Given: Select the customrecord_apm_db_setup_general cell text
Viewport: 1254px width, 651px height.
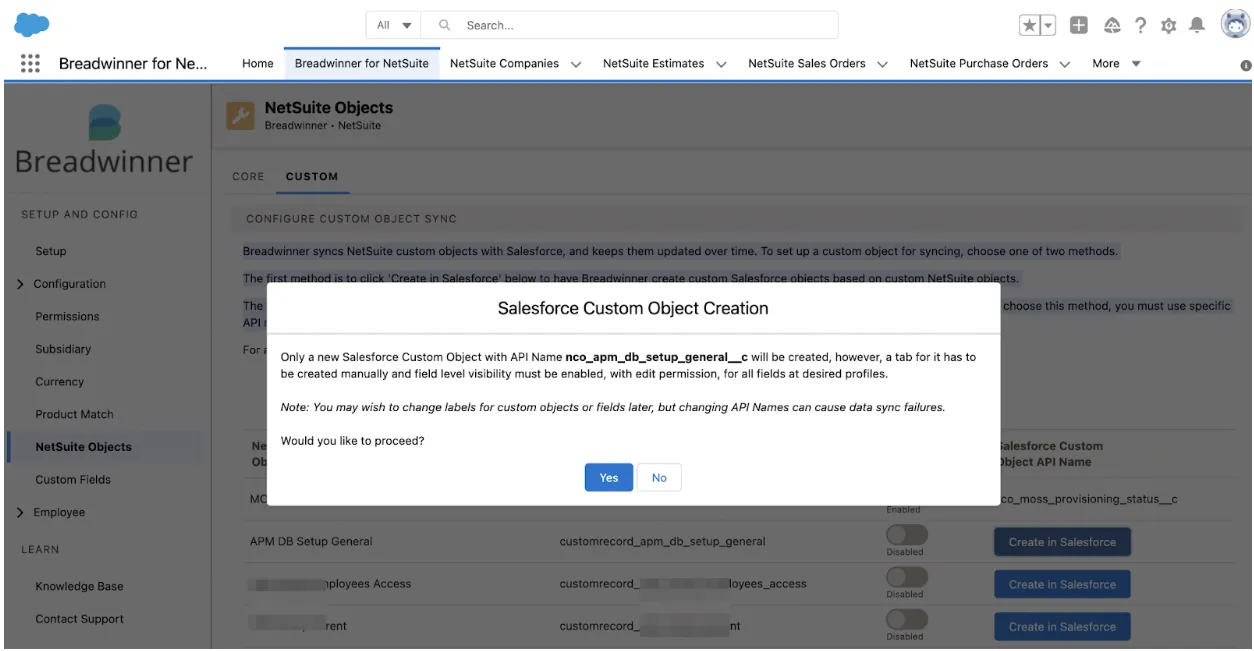Looking at the screenshot, I should (x=662, y=542).
